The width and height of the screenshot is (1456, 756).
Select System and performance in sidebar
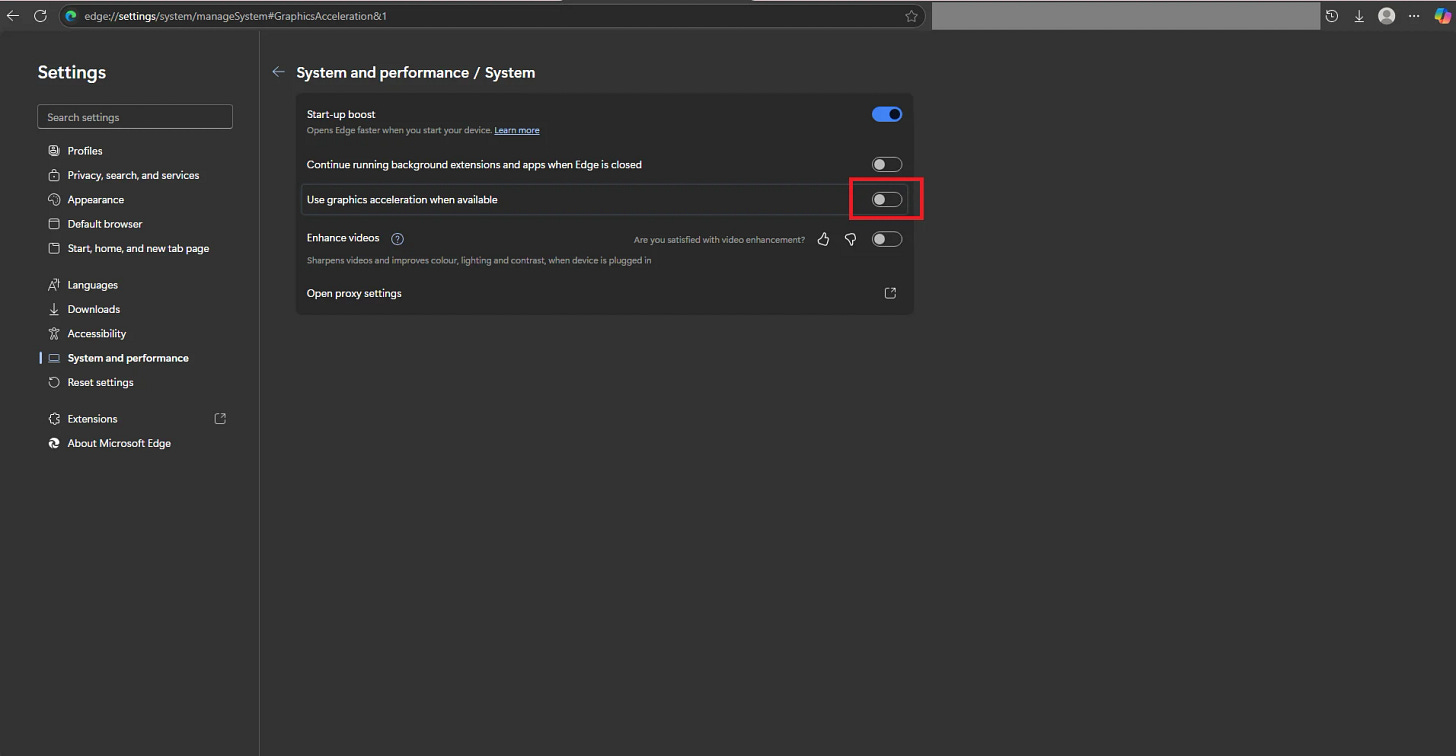click(x=127, y=357)
